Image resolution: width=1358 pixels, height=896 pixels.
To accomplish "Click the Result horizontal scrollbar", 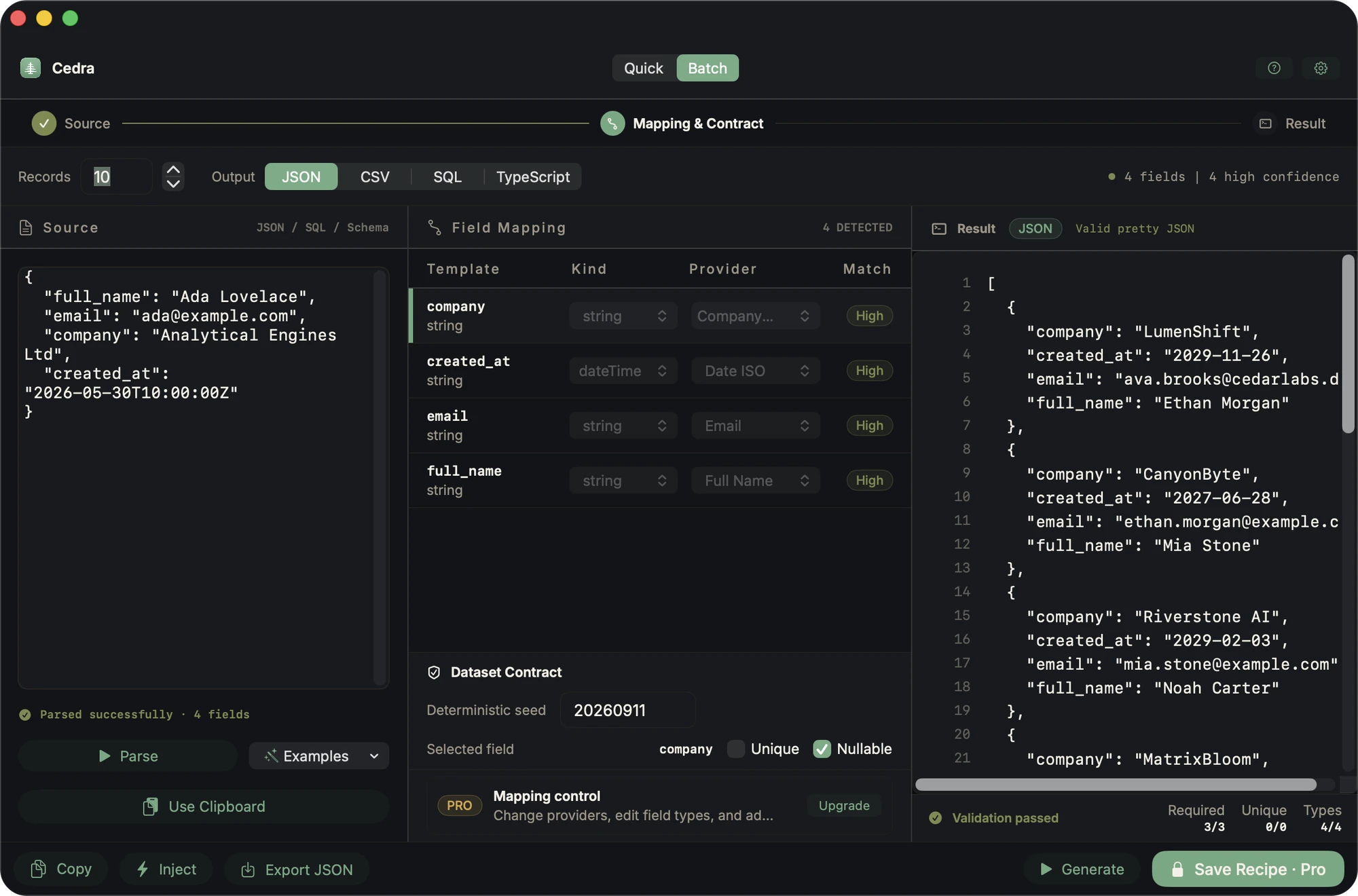I will 1116,785.
